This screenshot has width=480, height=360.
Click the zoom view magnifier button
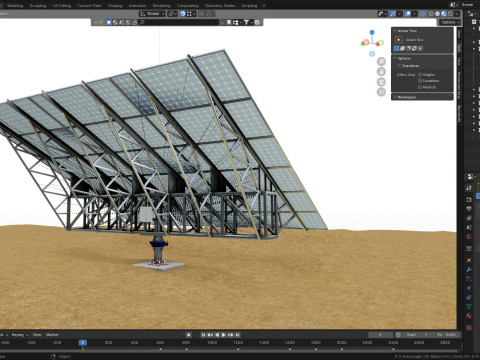381,62
